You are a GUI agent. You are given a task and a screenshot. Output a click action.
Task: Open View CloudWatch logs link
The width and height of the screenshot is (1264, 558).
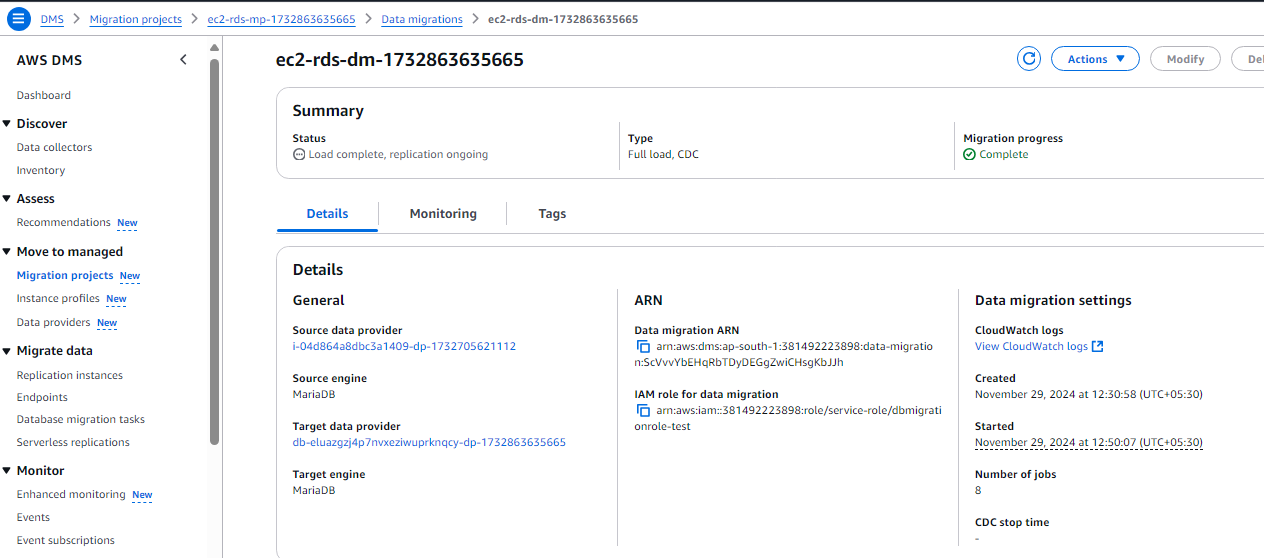click(x=1031, y=346)
